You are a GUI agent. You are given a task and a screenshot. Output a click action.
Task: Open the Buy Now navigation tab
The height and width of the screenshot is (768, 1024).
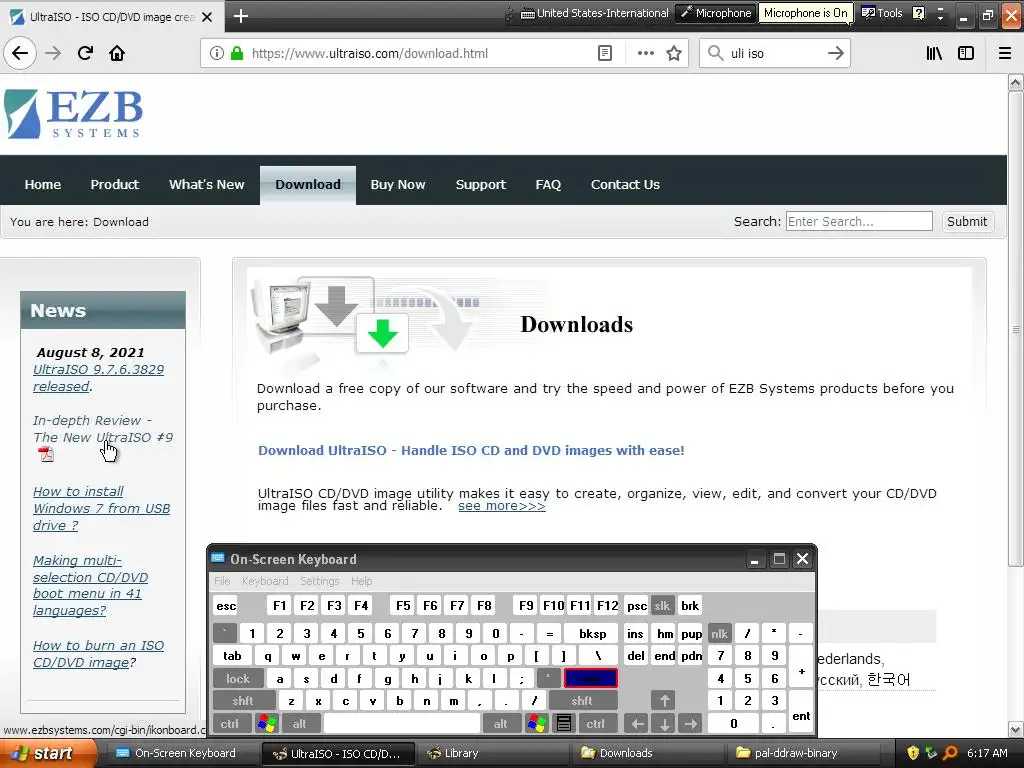coord(398,185)
